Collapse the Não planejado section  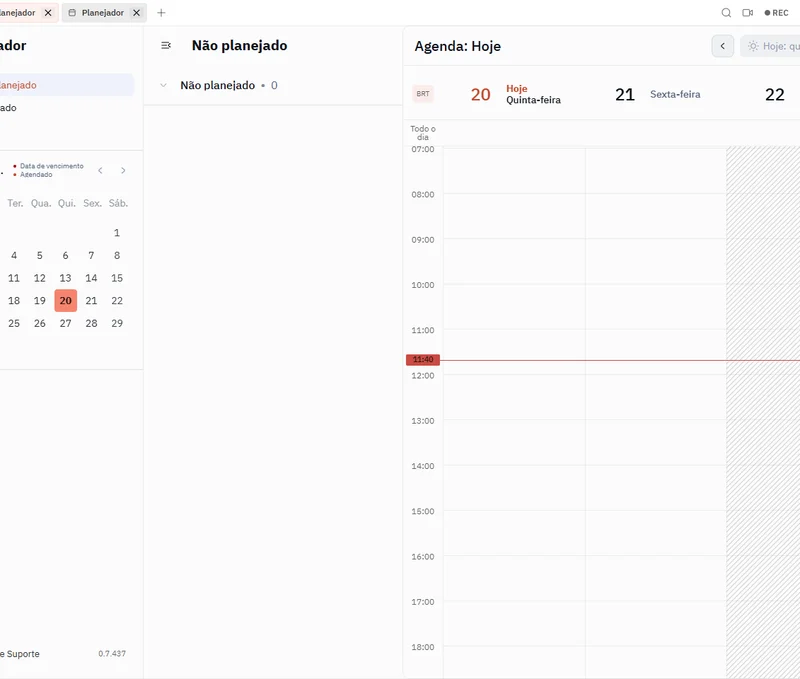163,85
